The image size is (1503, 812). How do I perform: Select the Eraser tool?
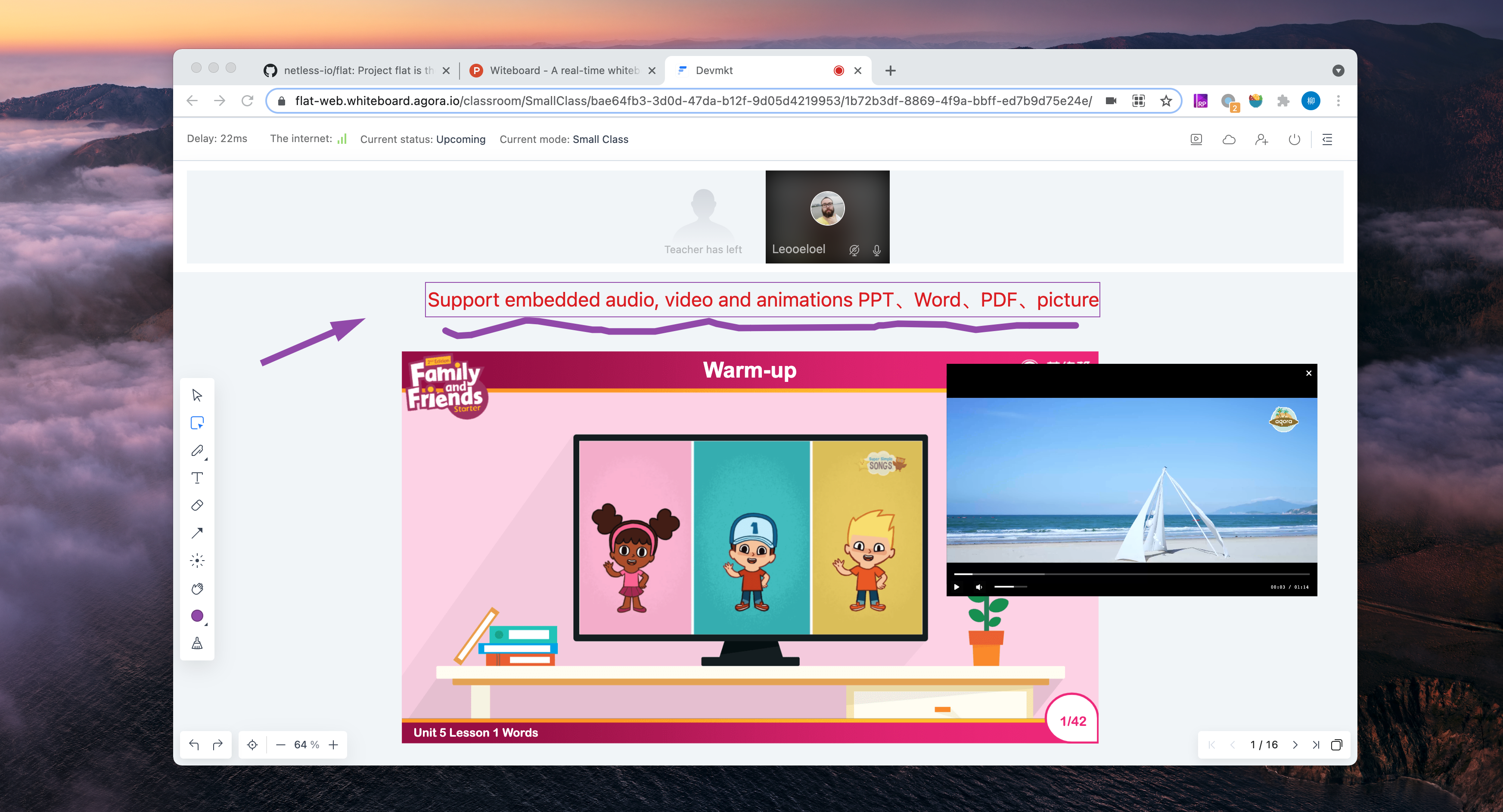(197, 505)
